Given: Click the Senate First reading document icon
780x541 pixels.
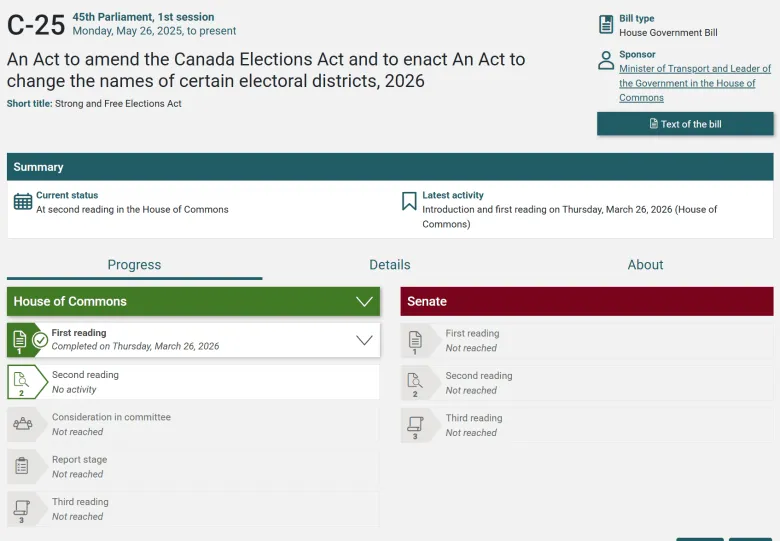Looking at the screenshot, I should click(415, 340).
